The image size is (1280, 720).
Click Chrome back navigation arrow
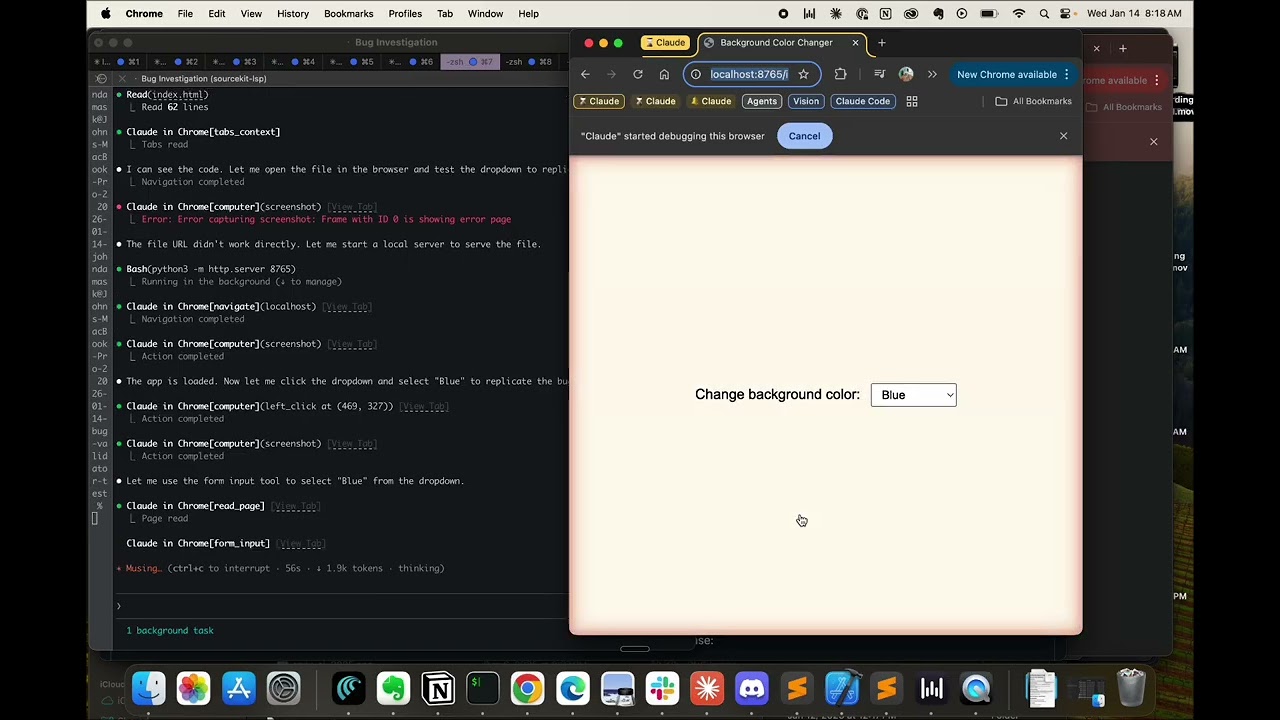coord(585,74)
